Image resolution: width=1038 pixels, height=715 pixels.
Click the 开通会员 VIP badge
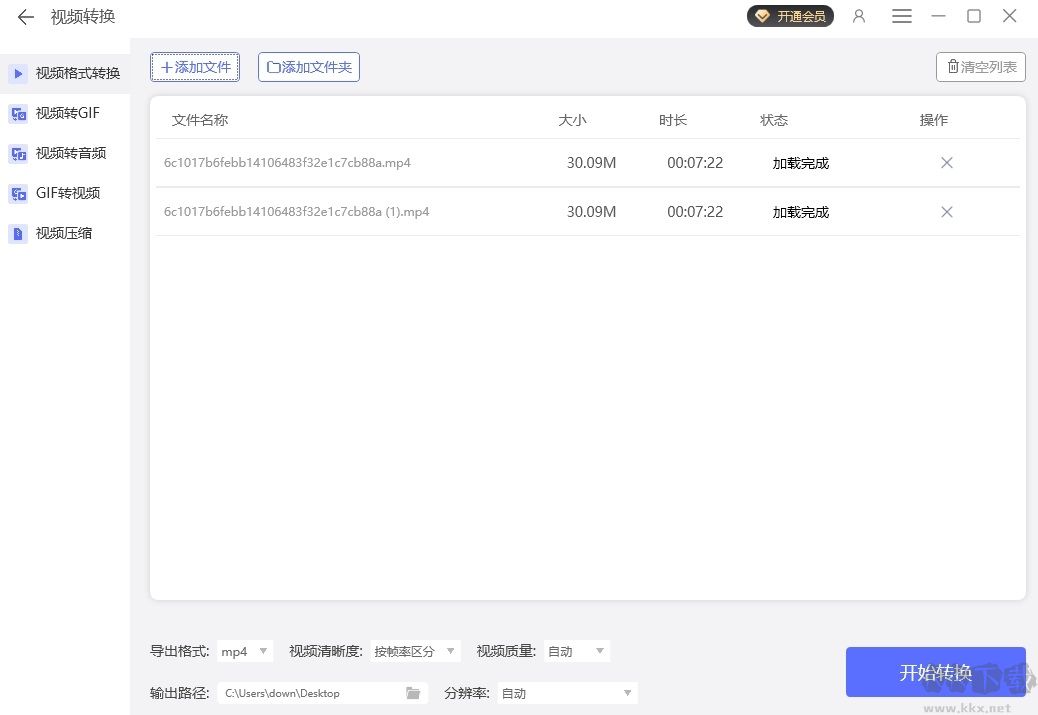tap(790, 16)
